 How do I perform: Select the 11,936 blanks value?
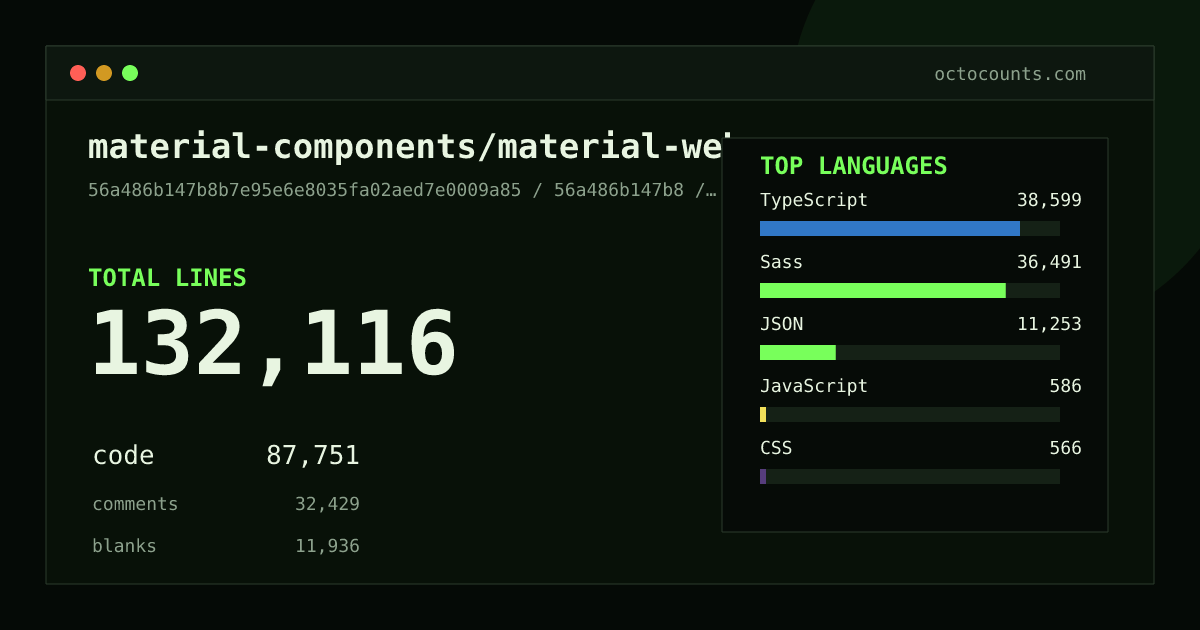[327, 546]
